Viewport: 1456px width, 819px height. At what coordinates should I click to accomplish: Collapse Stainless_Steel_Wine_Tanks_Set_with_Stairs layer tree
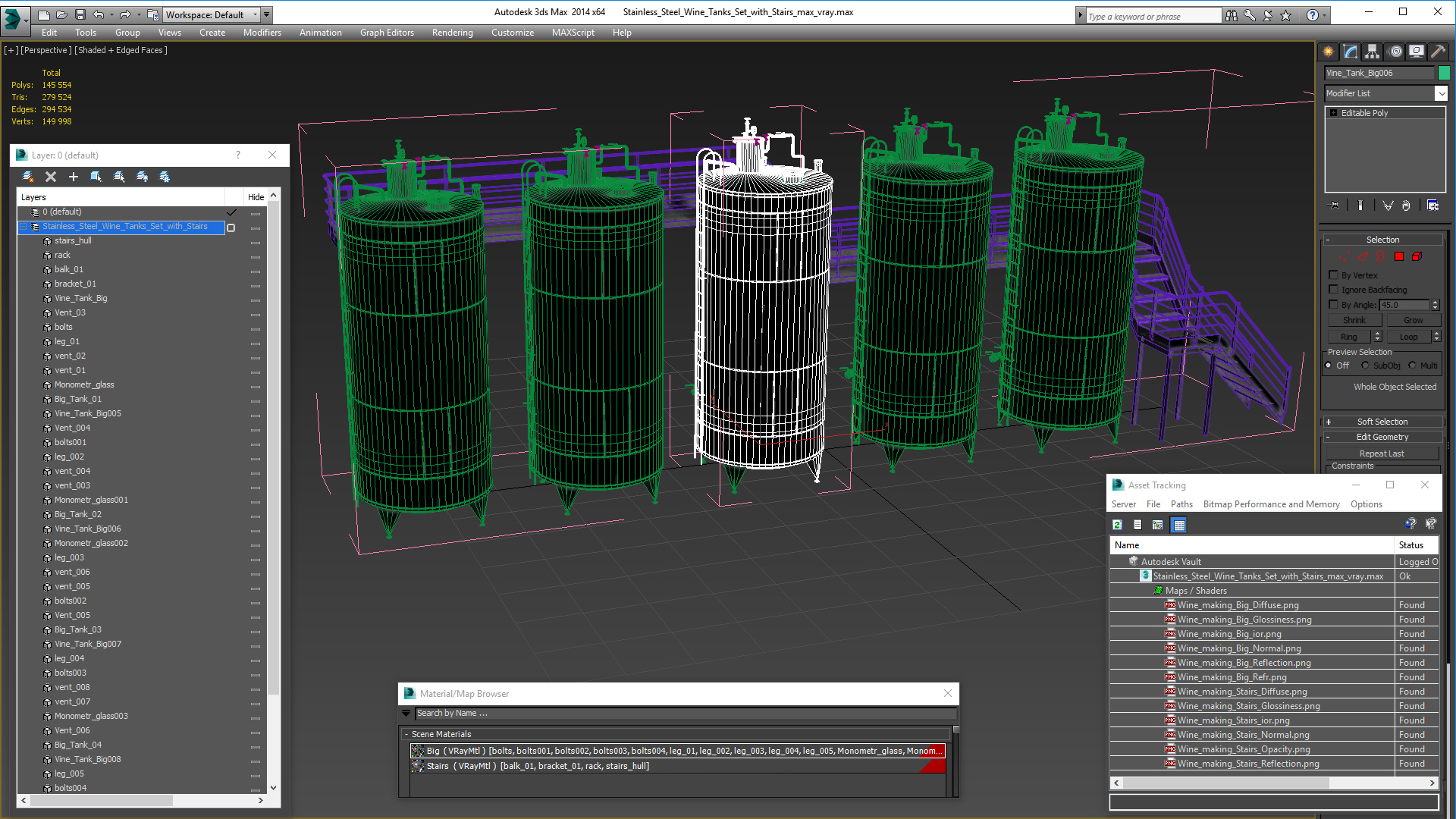(24, 227)
